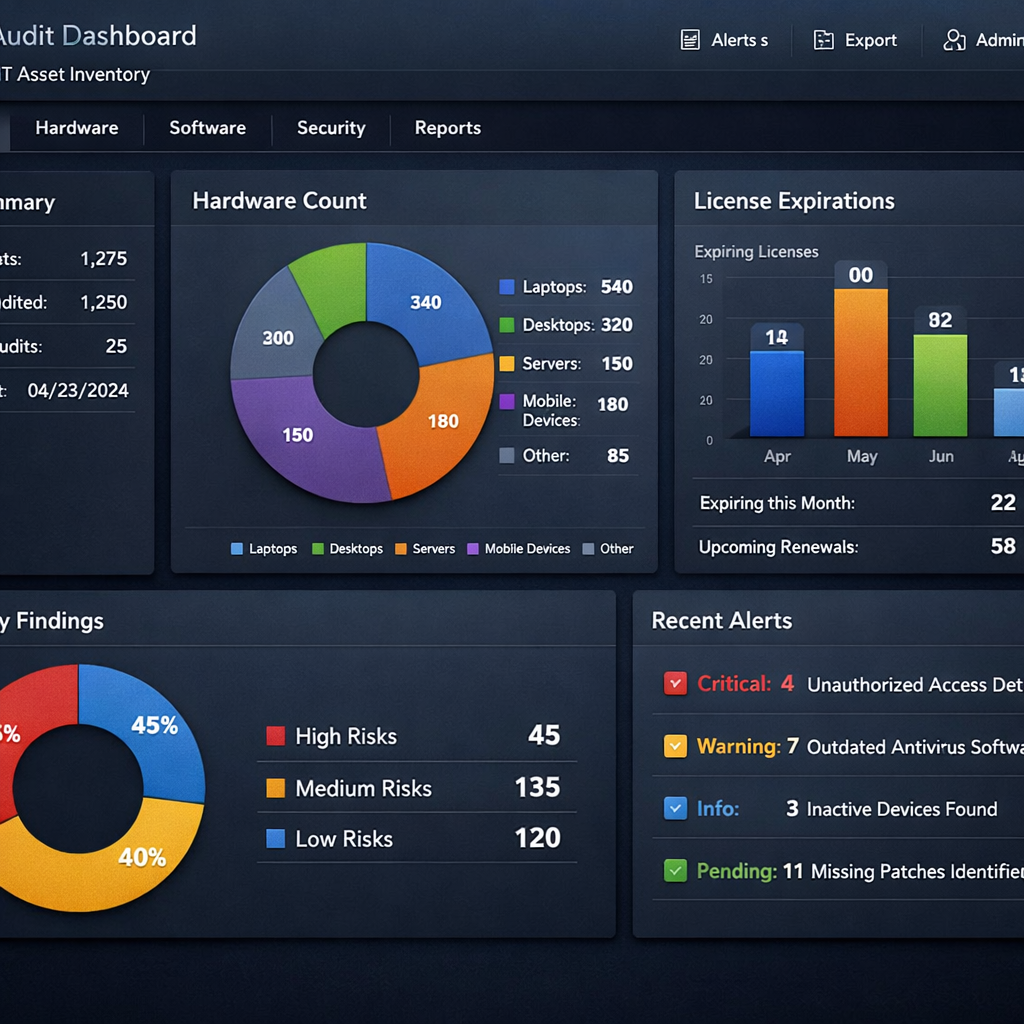This screenshot has width=1024, height=1024.
Task: Toggle Desktops in bottom chart legend
Action: coord(347,549)
